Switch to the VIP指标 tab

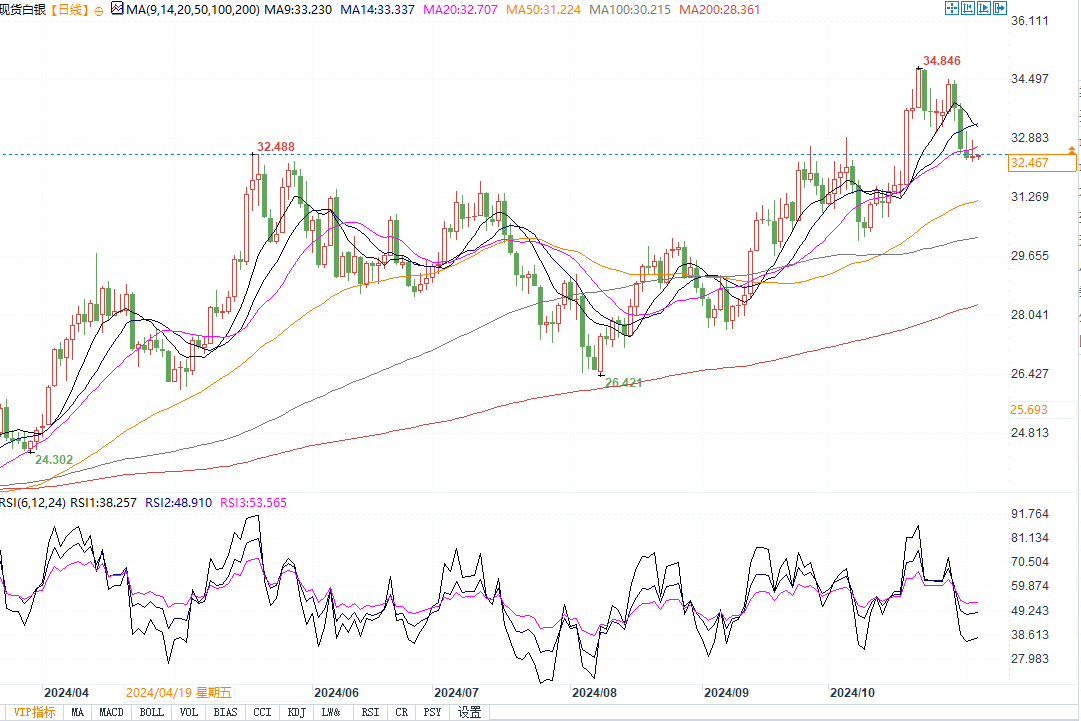click(x=35, y=712)
